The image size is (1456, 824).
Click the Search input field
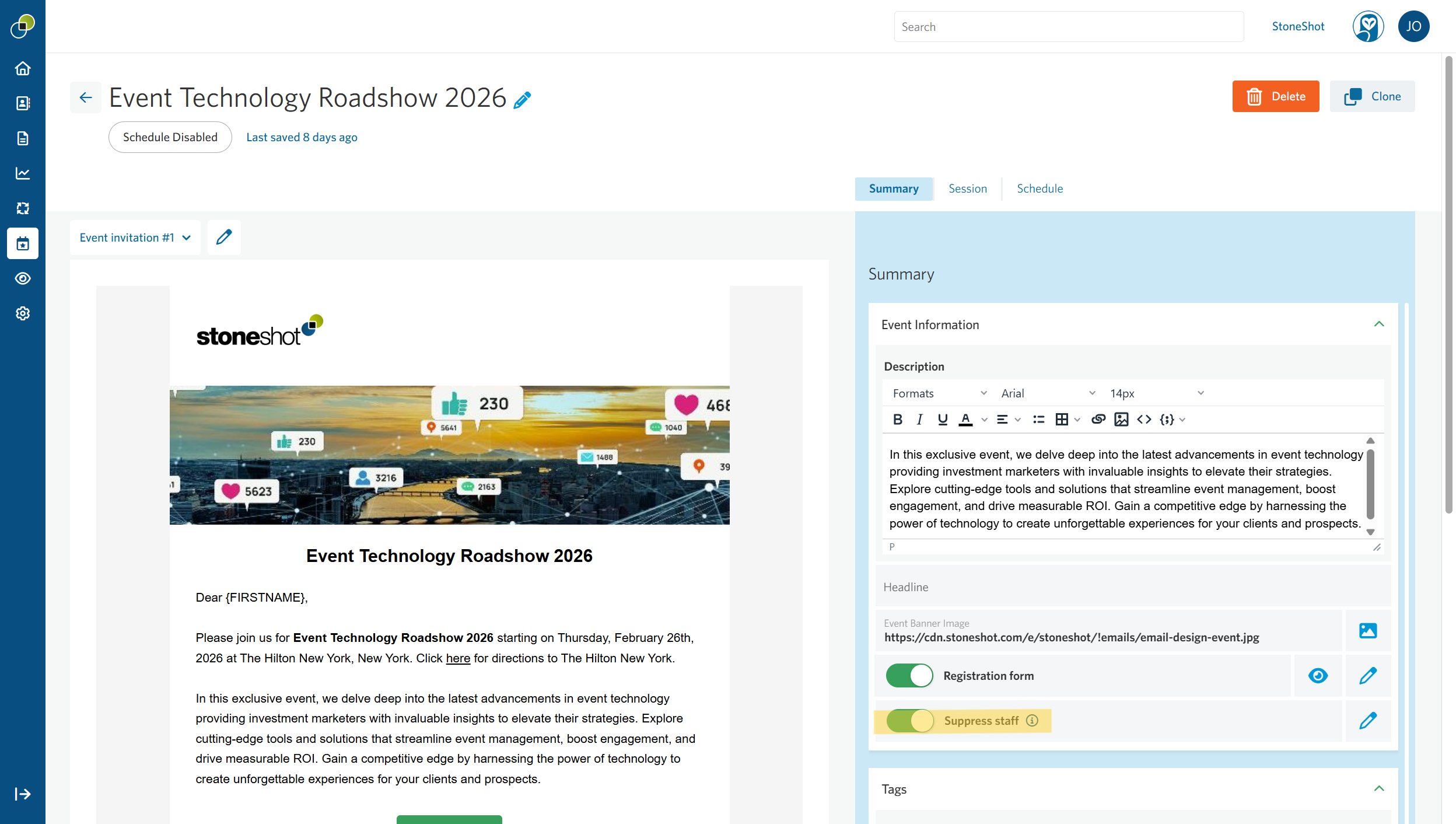[1069, 27]
